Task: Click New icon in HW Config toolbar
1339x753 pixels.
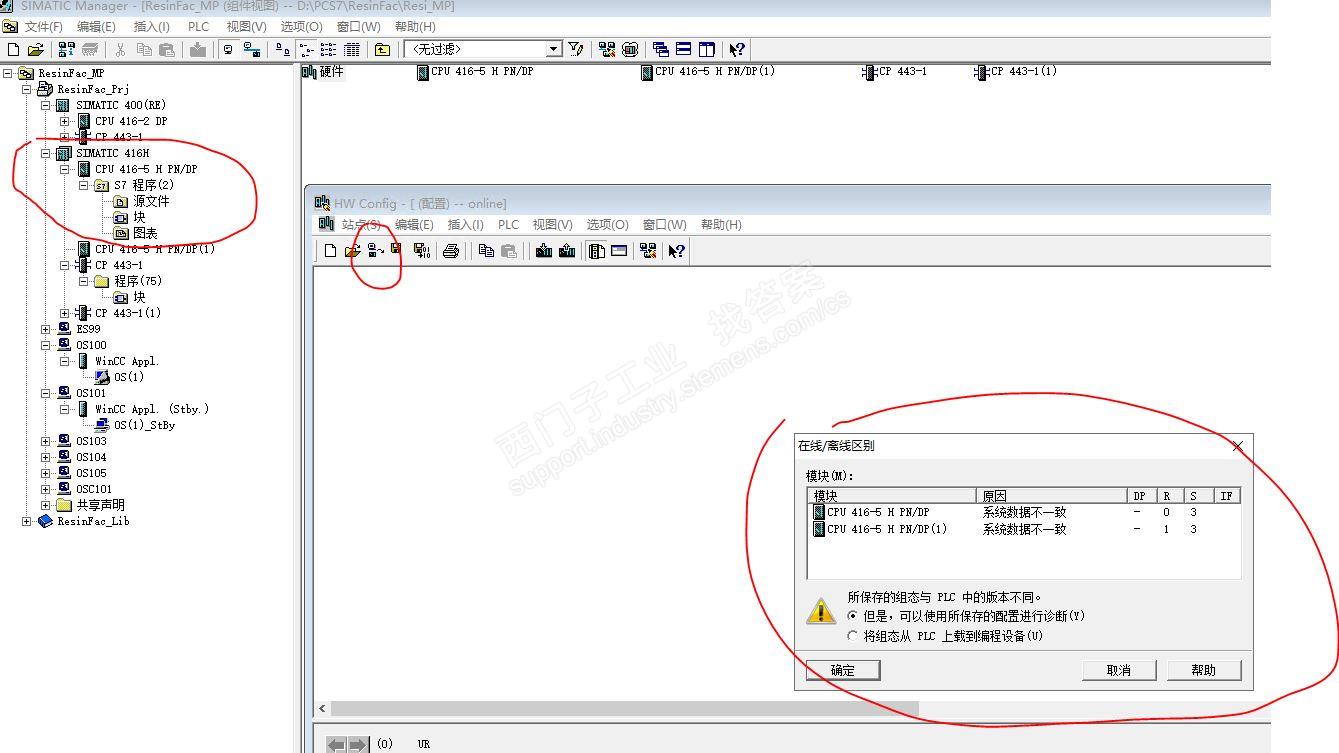Action: (330, 251)
